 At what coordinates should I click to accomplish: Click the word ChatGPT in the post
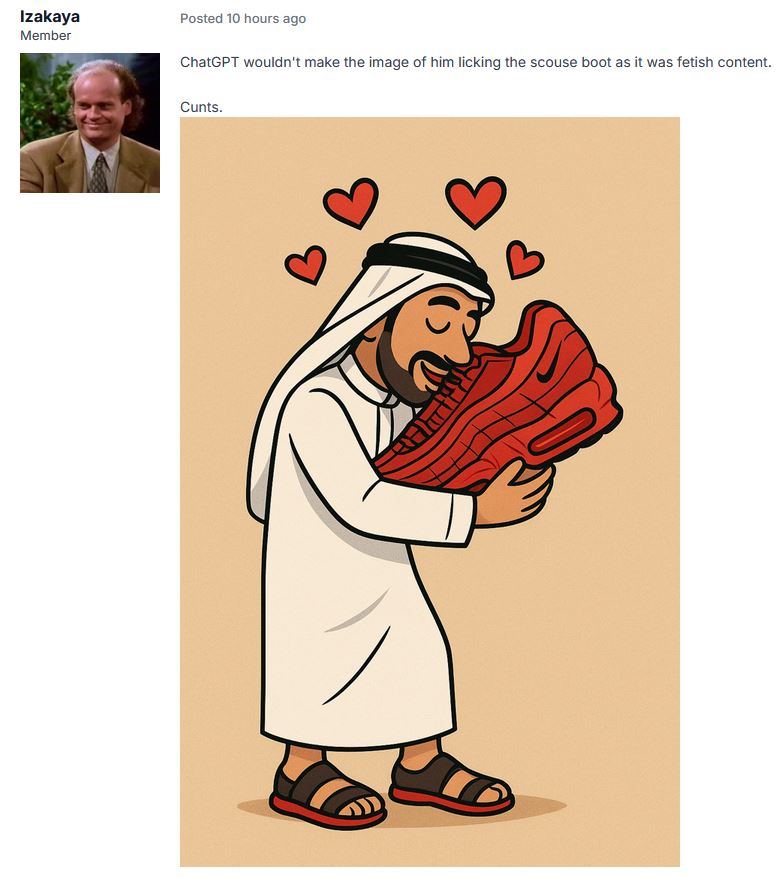[x=210, y=62]
